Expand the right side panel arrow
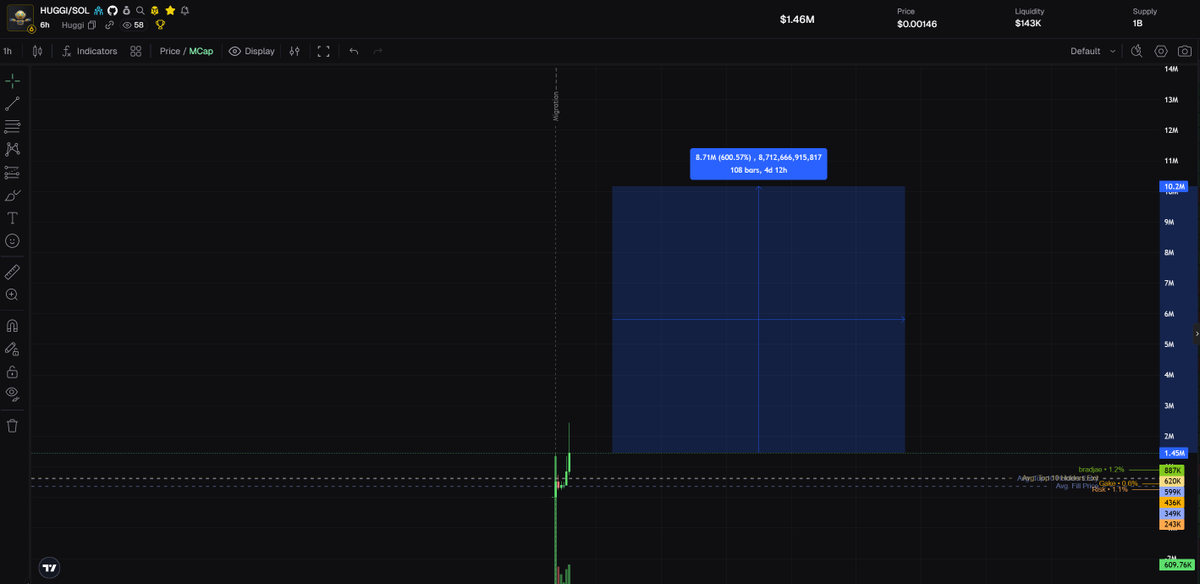The height and width of the screenshot is (584, 1200). pyautogui.click(x=1196, y=333)
